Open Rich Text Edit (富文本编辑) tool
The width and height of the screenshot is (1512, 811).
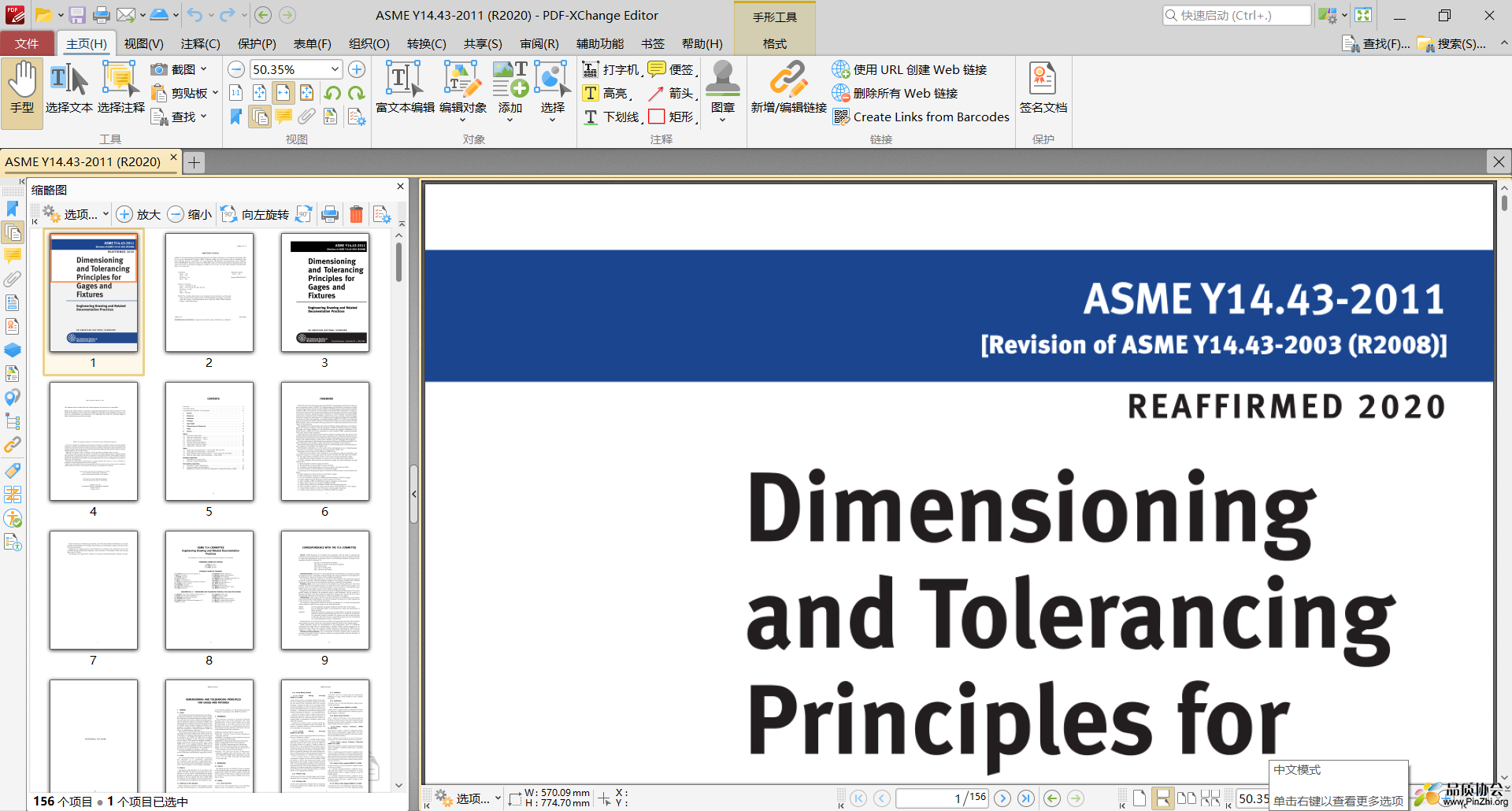coord(405,88)
